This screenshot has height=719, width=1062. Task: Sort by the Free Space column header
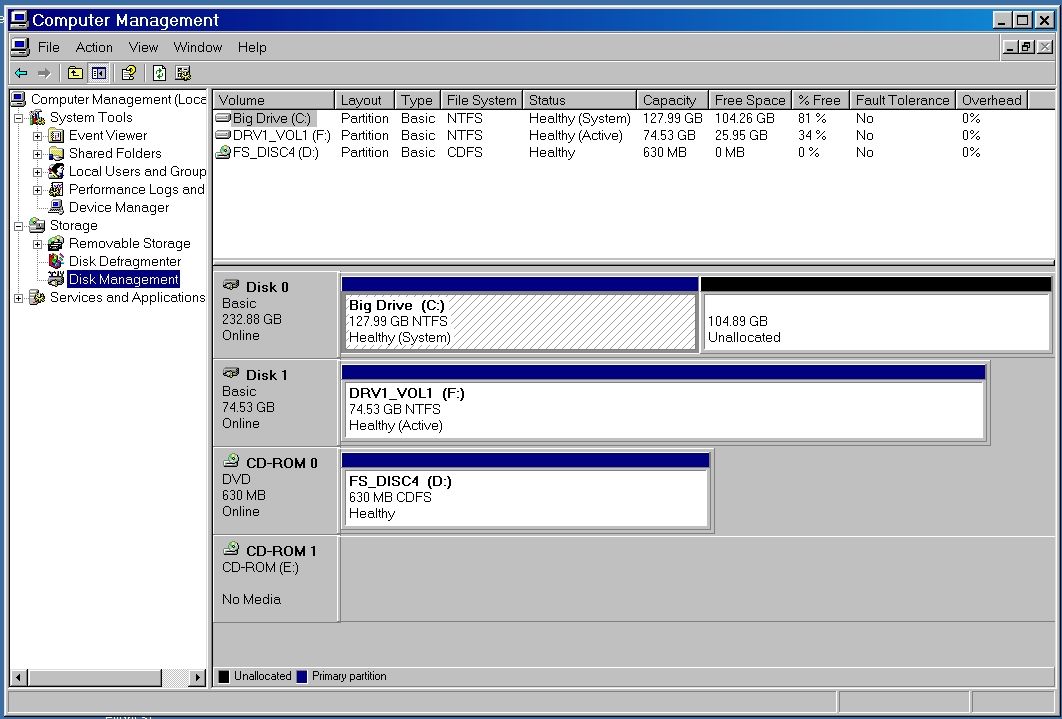(749, 100)
